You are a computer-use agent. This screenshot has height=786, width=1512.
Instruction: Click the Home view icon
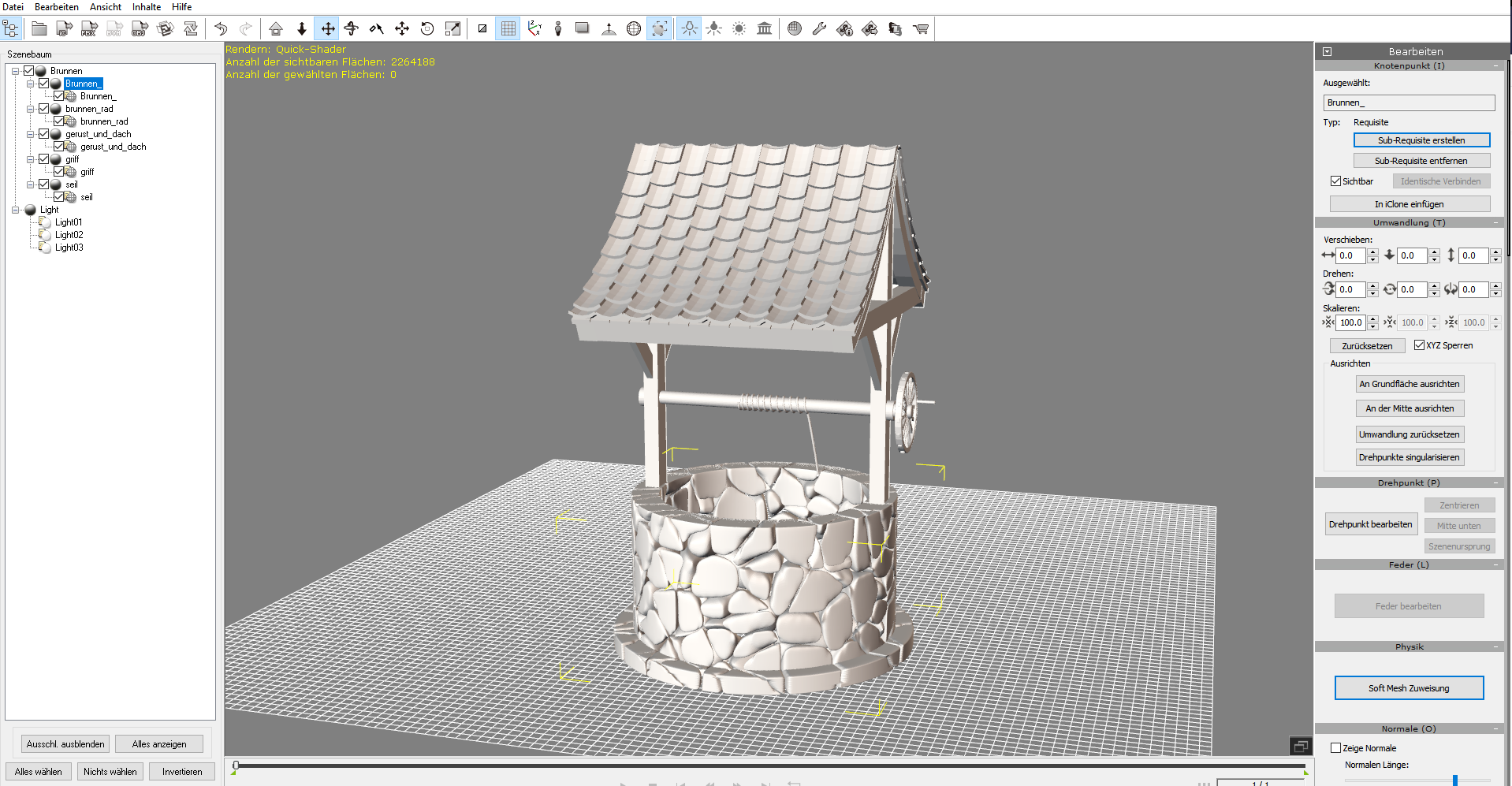(x=276, y=29)
